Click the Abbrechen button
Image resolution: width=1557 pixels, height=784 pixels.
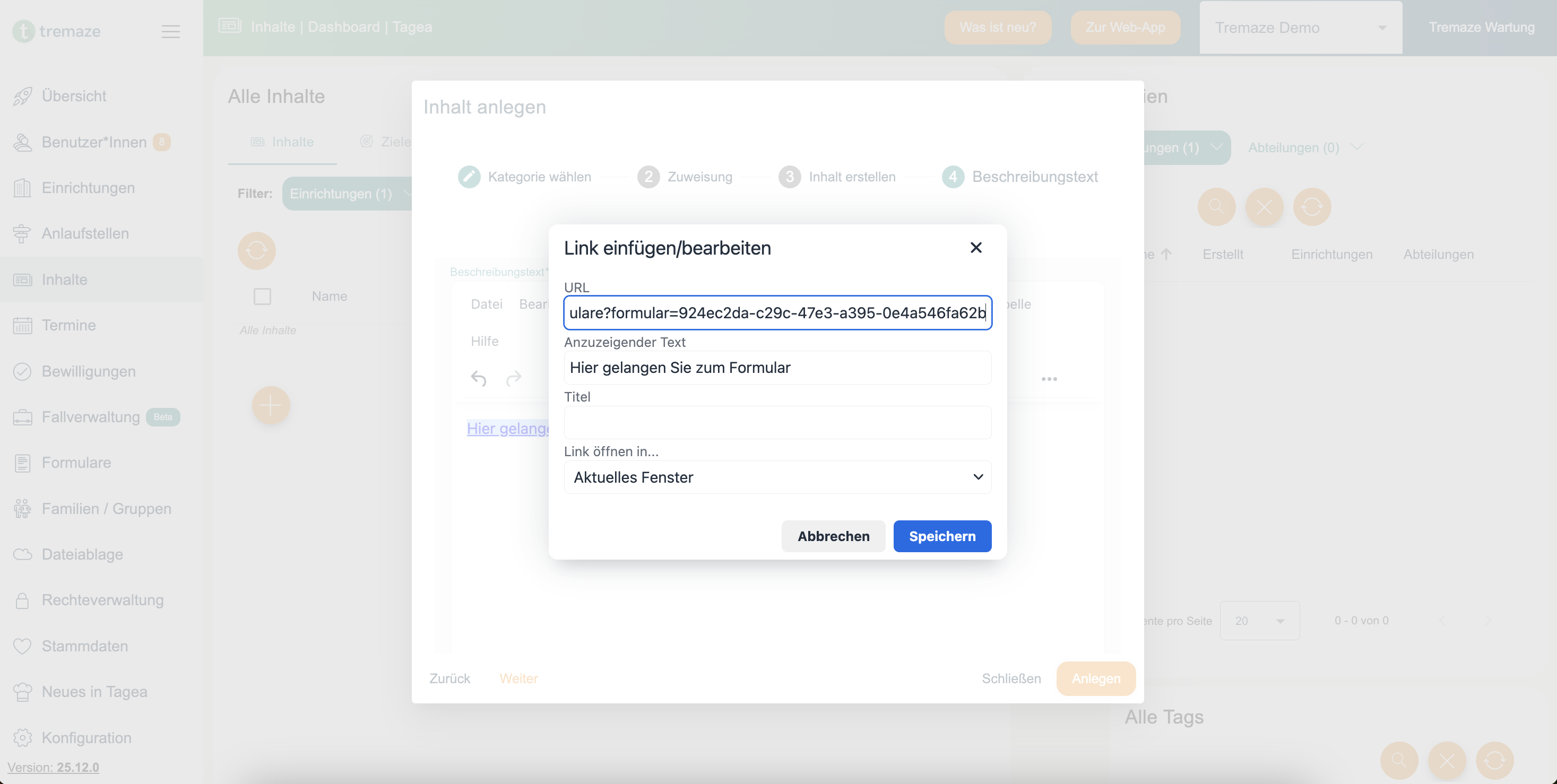click(833, 536)
